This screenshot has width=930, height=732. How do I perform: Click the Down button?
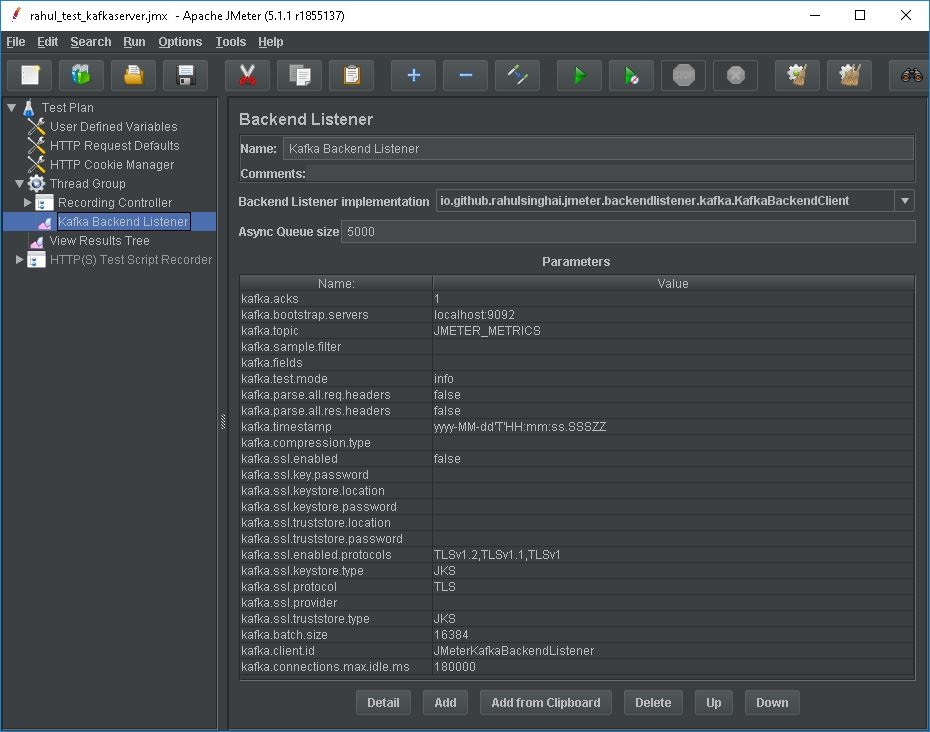tap(772, 702)
